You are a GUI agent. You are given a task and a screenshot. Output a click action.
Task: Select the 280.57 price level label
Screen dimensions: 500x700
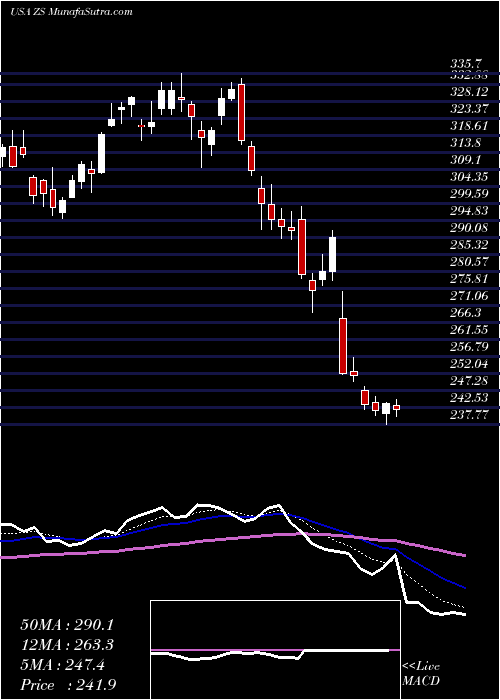(x=471, y=262)
